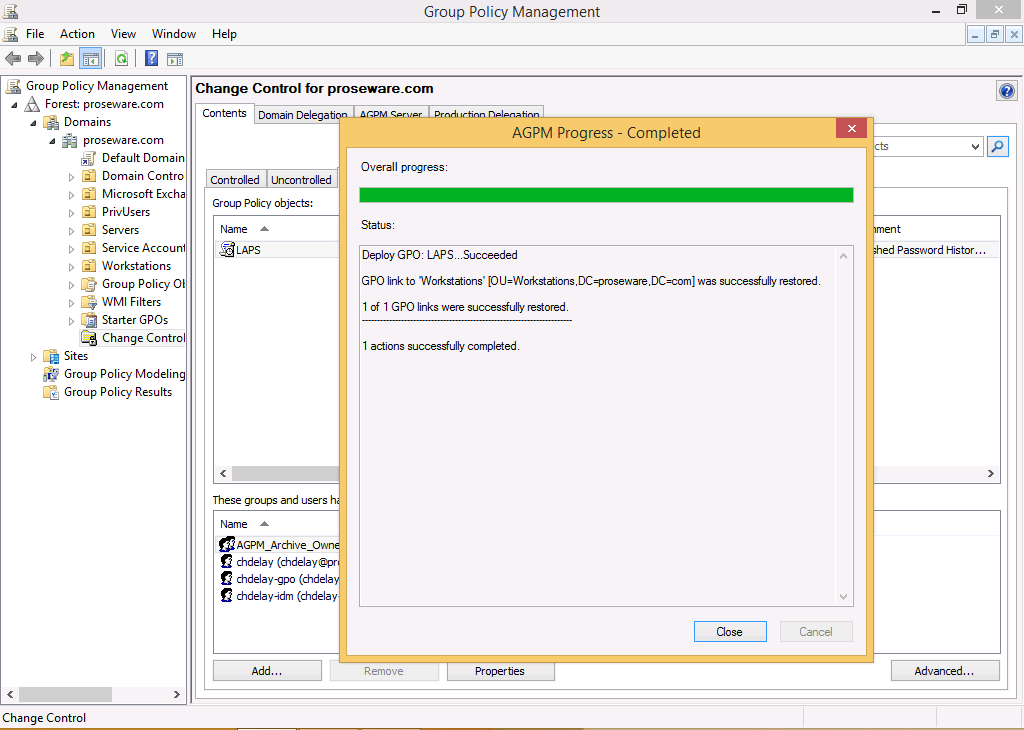Click the Advanced... button

(945, 671)
